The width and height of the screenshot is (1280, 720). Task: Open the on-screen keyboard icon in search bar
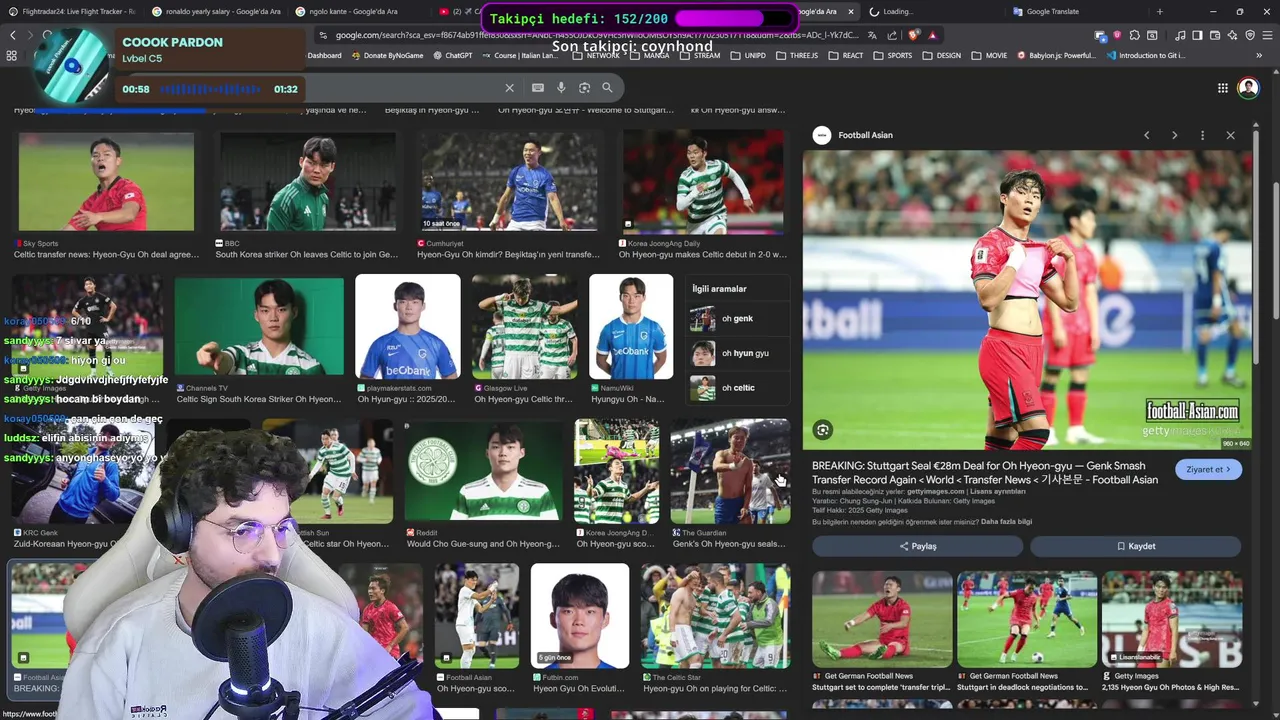coord(538,88)
